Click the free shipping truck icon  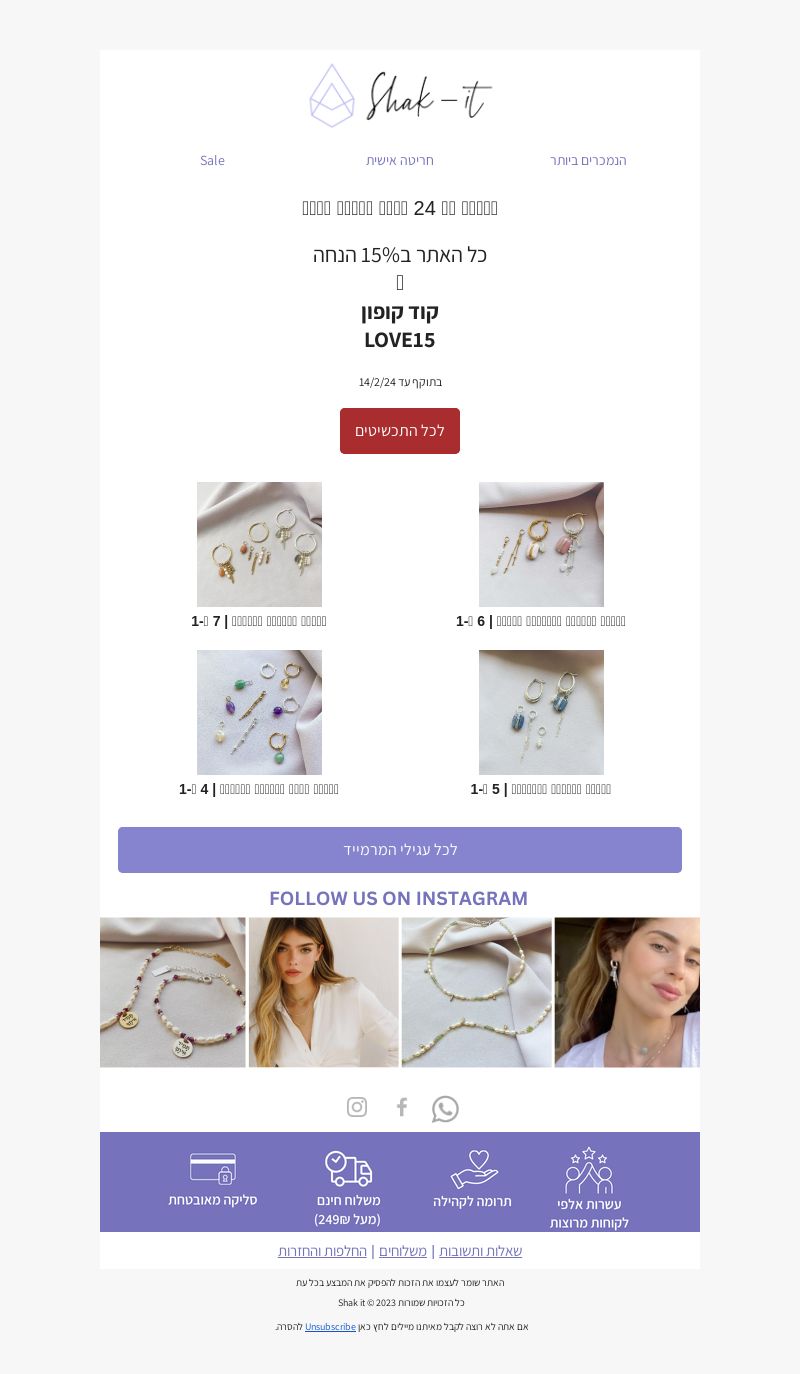click(348, 1168)
